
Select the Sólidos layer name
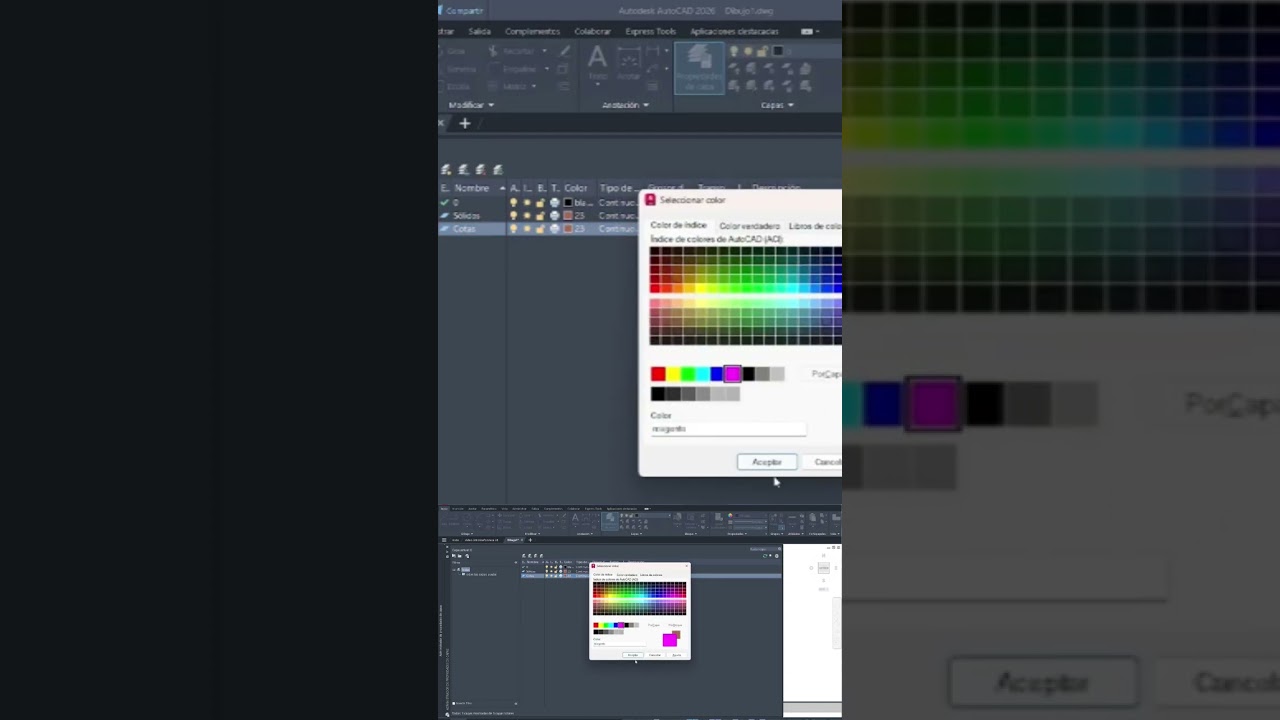[x=467, y=215]
